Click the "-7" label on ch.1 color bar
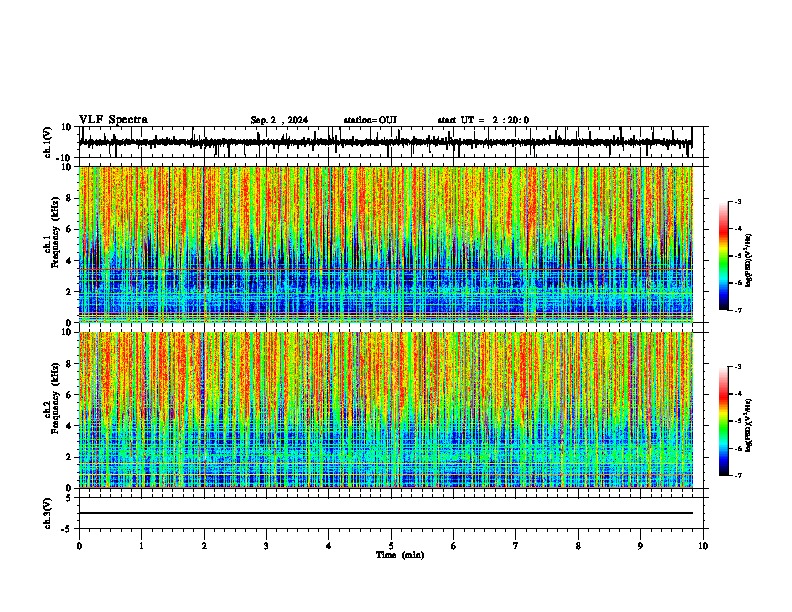The image size is (792, 612). click(737, 310)
